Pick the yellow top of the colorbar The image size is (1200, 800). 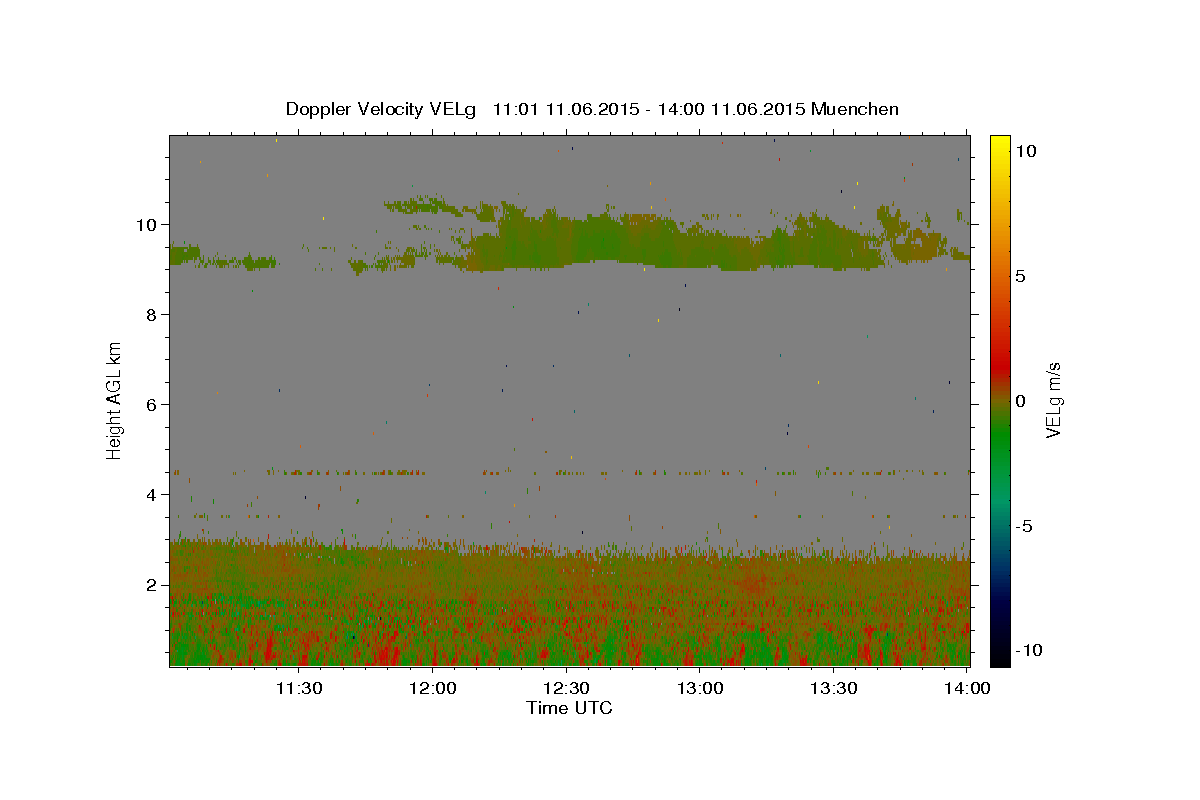pyautogui.click(x=999, y=145)
